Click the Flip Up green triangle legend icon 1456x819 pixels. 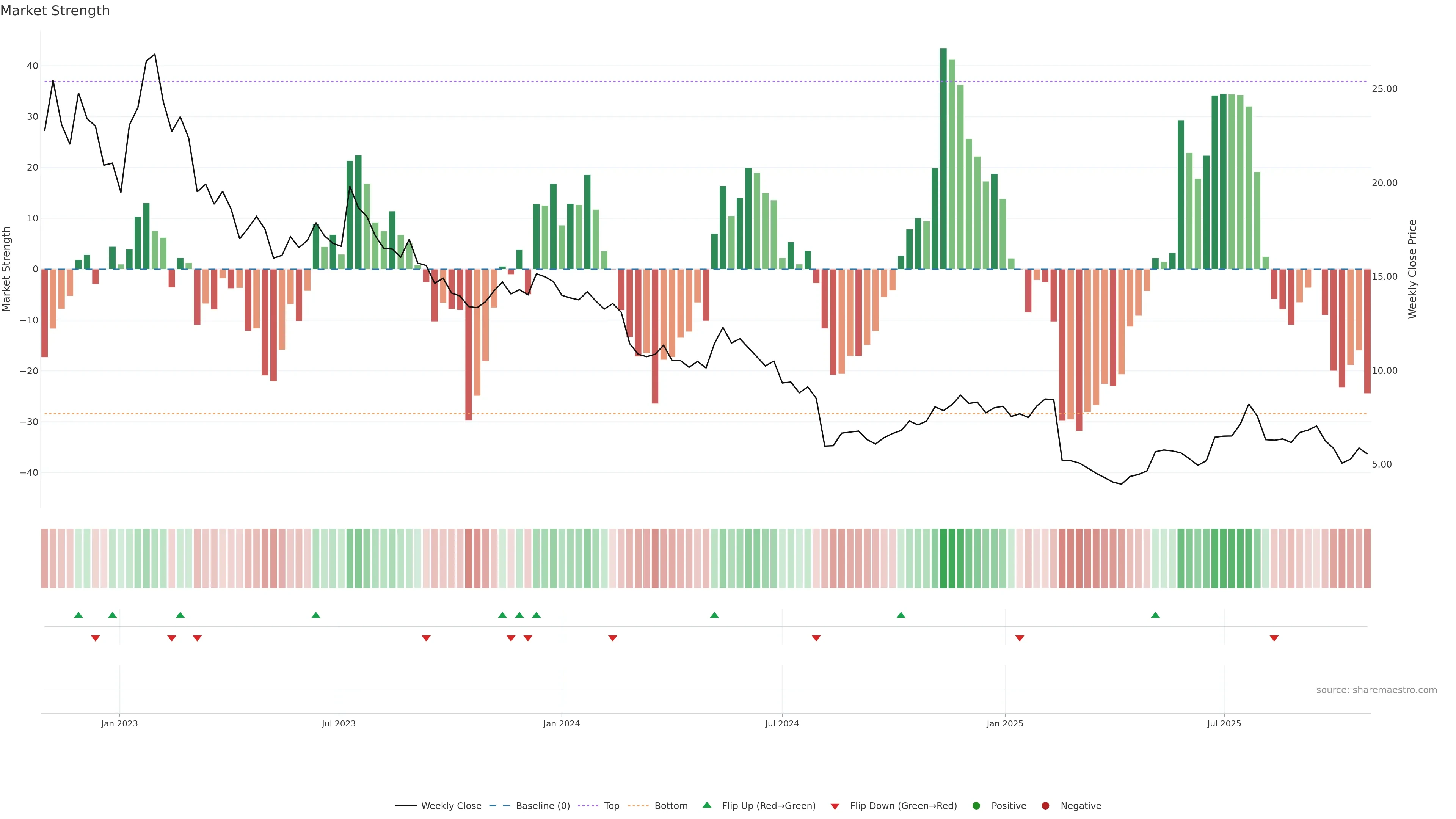(706, 805)
